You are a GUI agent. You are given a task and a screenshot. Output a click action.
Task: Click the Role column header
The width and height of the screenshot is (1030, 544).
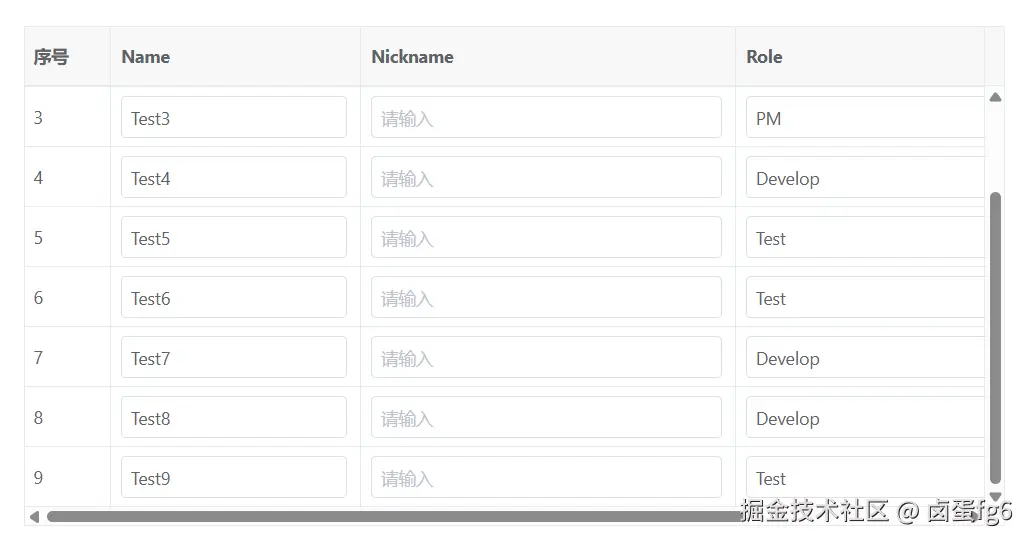[x=764, y=57]
